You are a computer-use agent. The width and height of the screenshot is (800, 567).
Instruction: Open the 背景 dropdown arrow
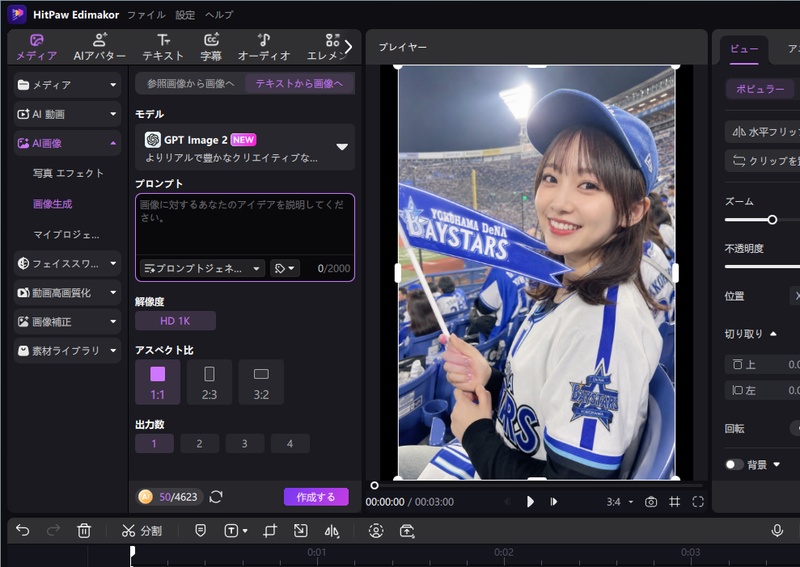pyautogui.click(x=777, y=464)
